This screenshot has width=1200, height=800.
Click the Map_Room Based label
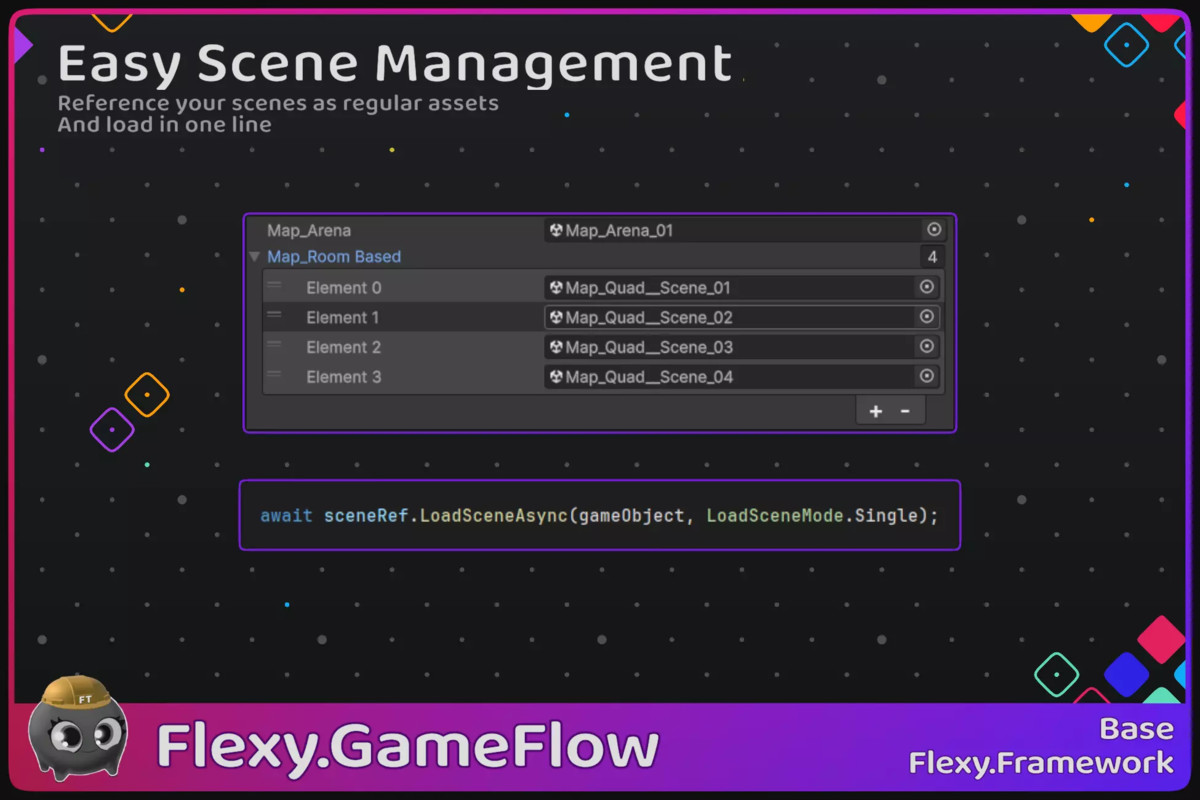point(334,257)
